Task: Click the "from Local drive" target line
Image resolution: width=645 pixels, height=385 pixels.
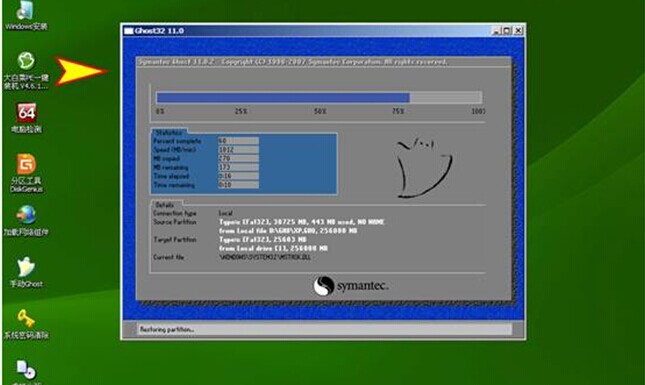Action: tap(273, 248)
